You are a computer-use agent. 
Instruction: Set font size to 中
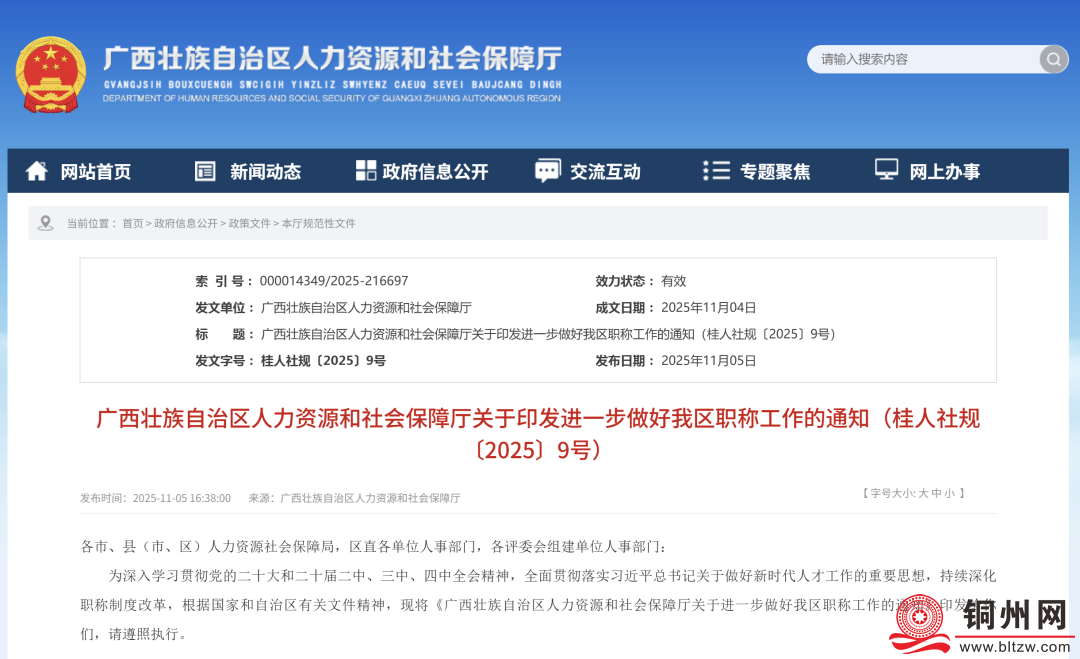tap(936, 493)
